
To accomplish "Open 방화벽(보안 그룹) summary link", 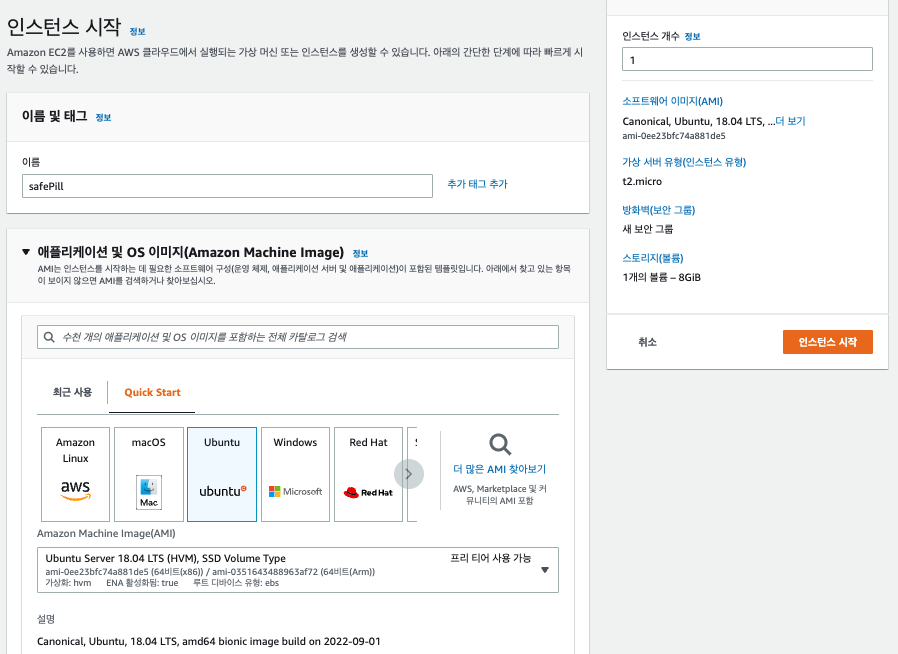I will (659, 210).
